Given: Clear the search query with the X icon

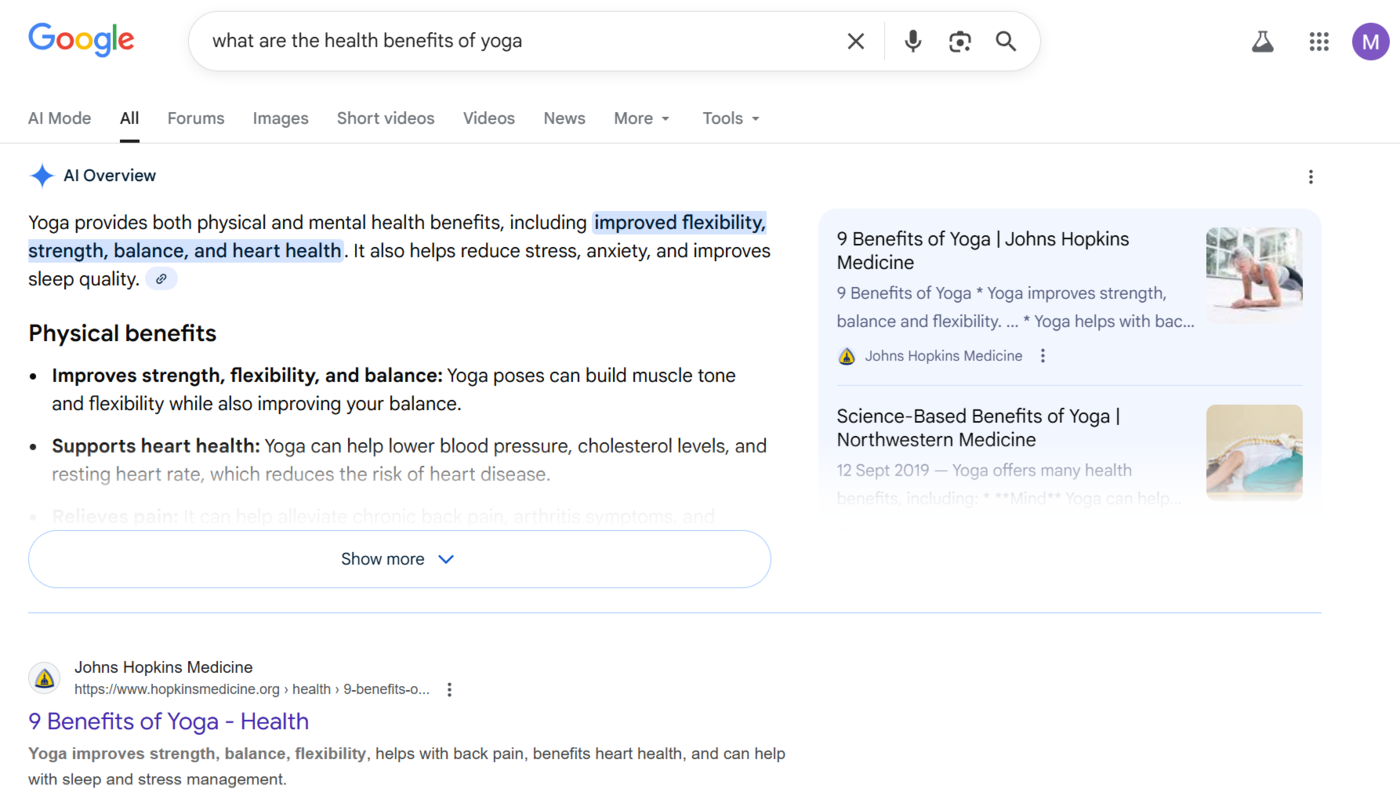Looking at the screenshot, I should [856, 41].
